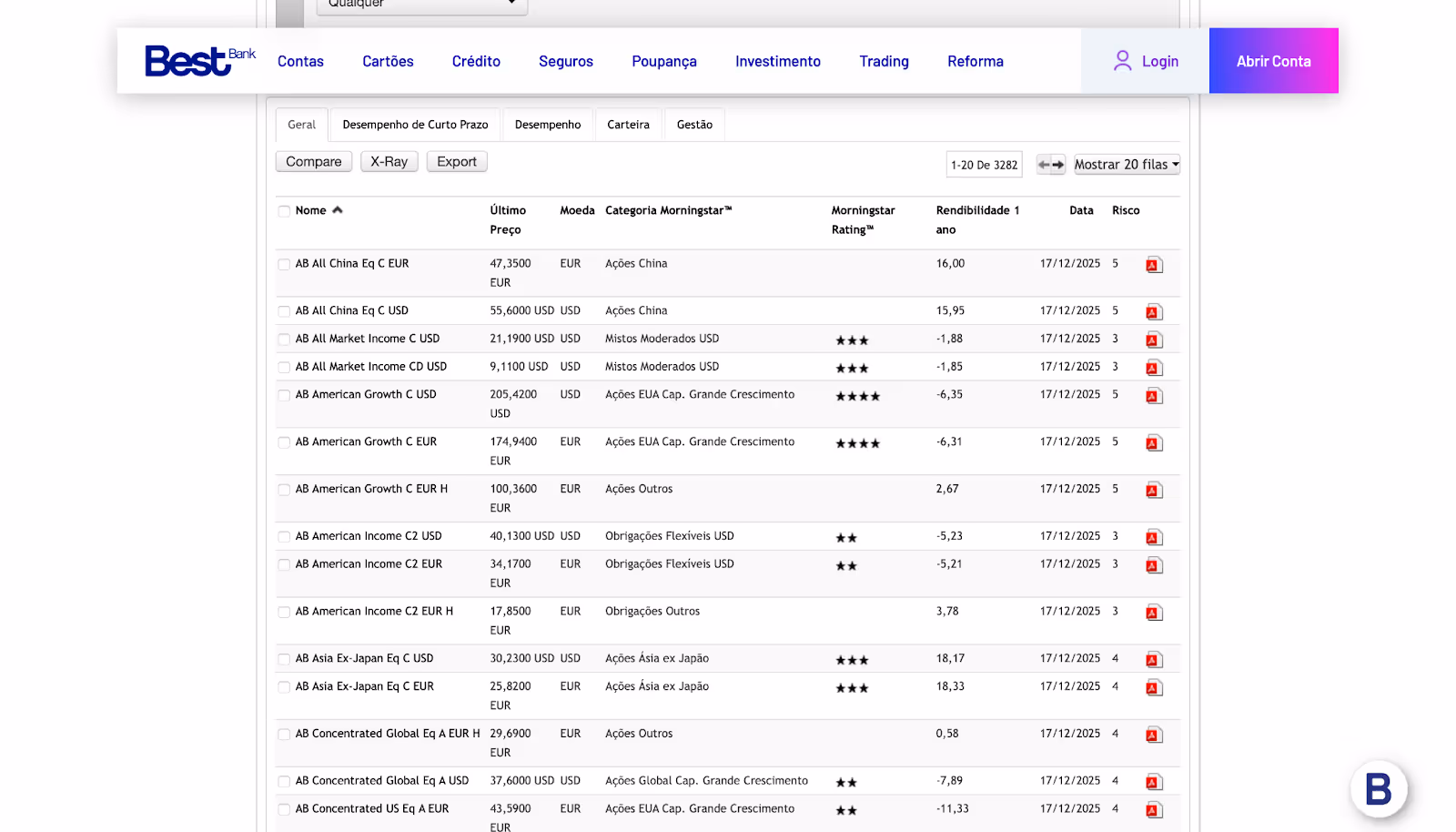Open the Cartões menu
This screenshot has height=832, width=1456.
[x=388, y=61]
